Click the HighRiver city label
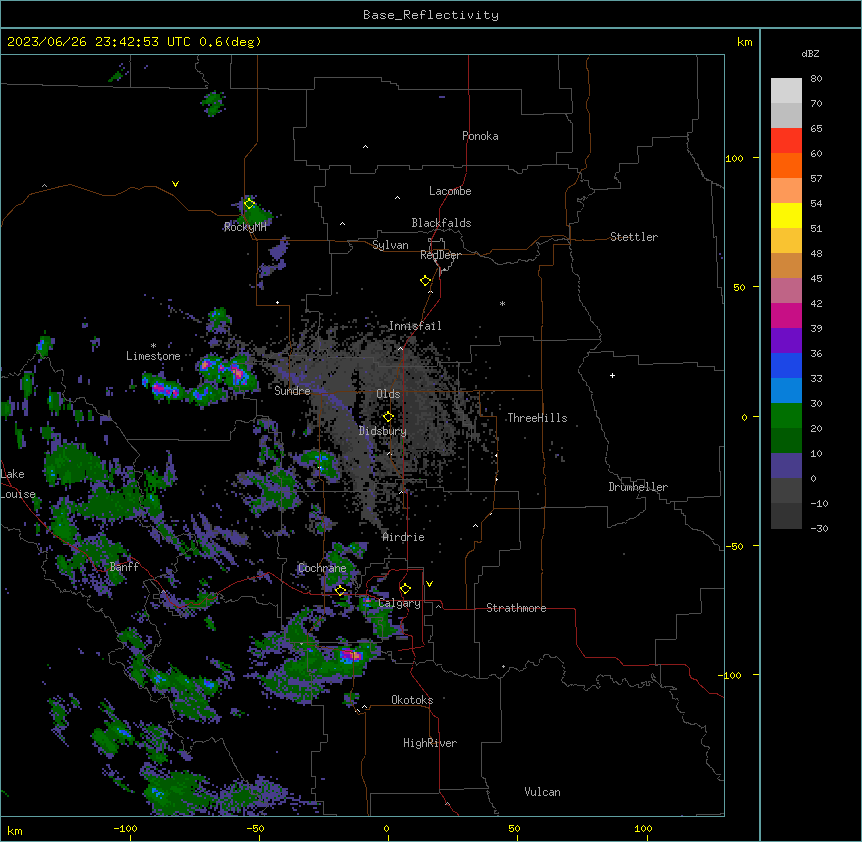 click(430, 743)
